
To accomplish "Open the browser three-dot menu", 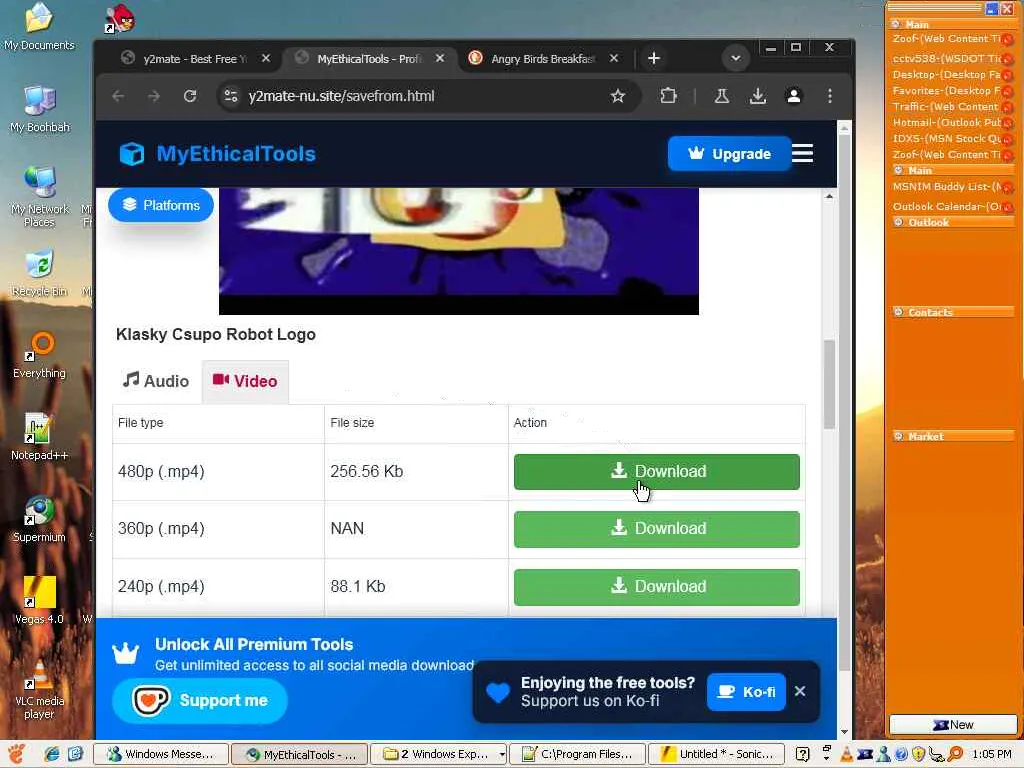I will tap(829, 97).
